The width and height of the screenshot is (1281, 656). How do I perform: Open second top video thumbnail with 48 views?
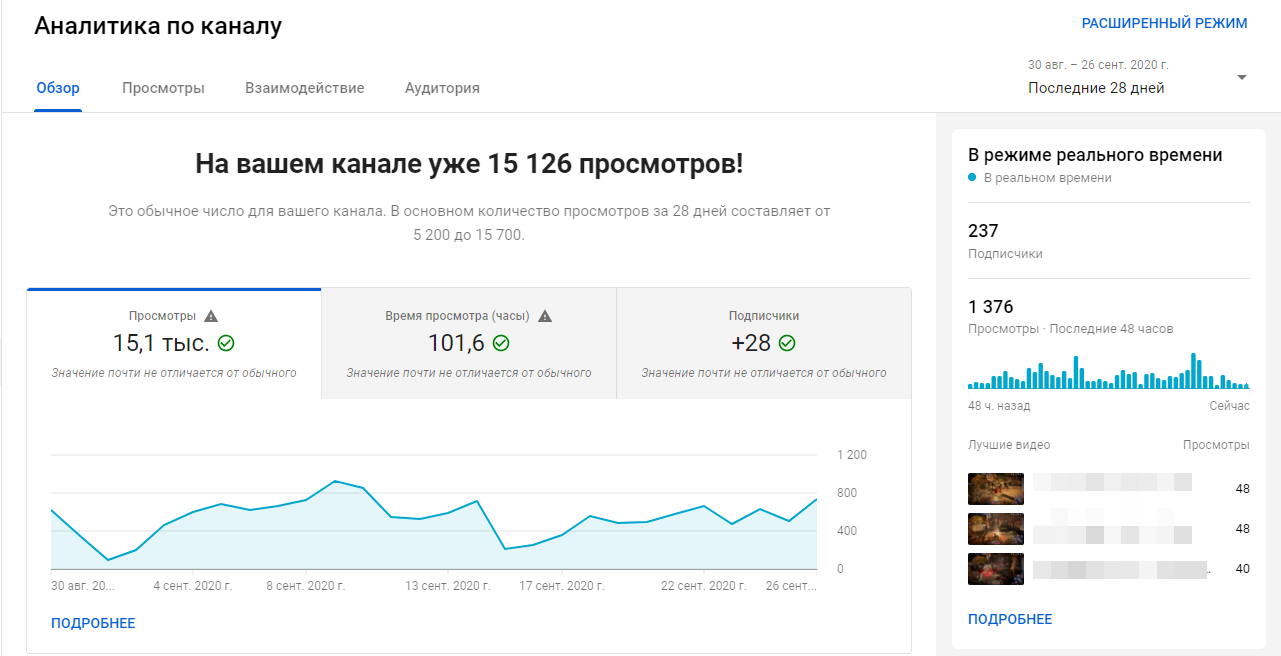996,529
